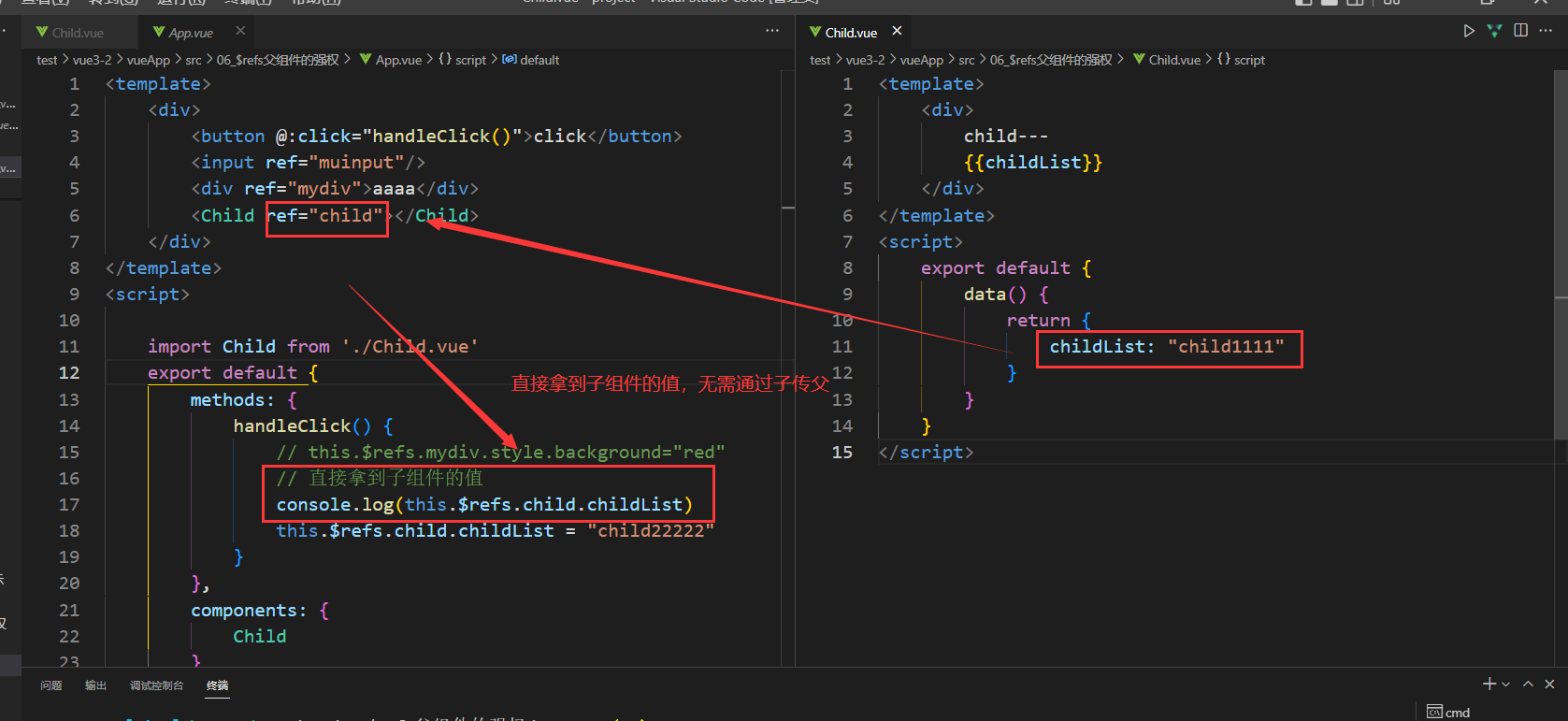Image resolution: width=1568 pixels, height=721 pixels.
Task: Click '{{childList}}' interpolation in Child.vue
Action: click(1033, 162)
